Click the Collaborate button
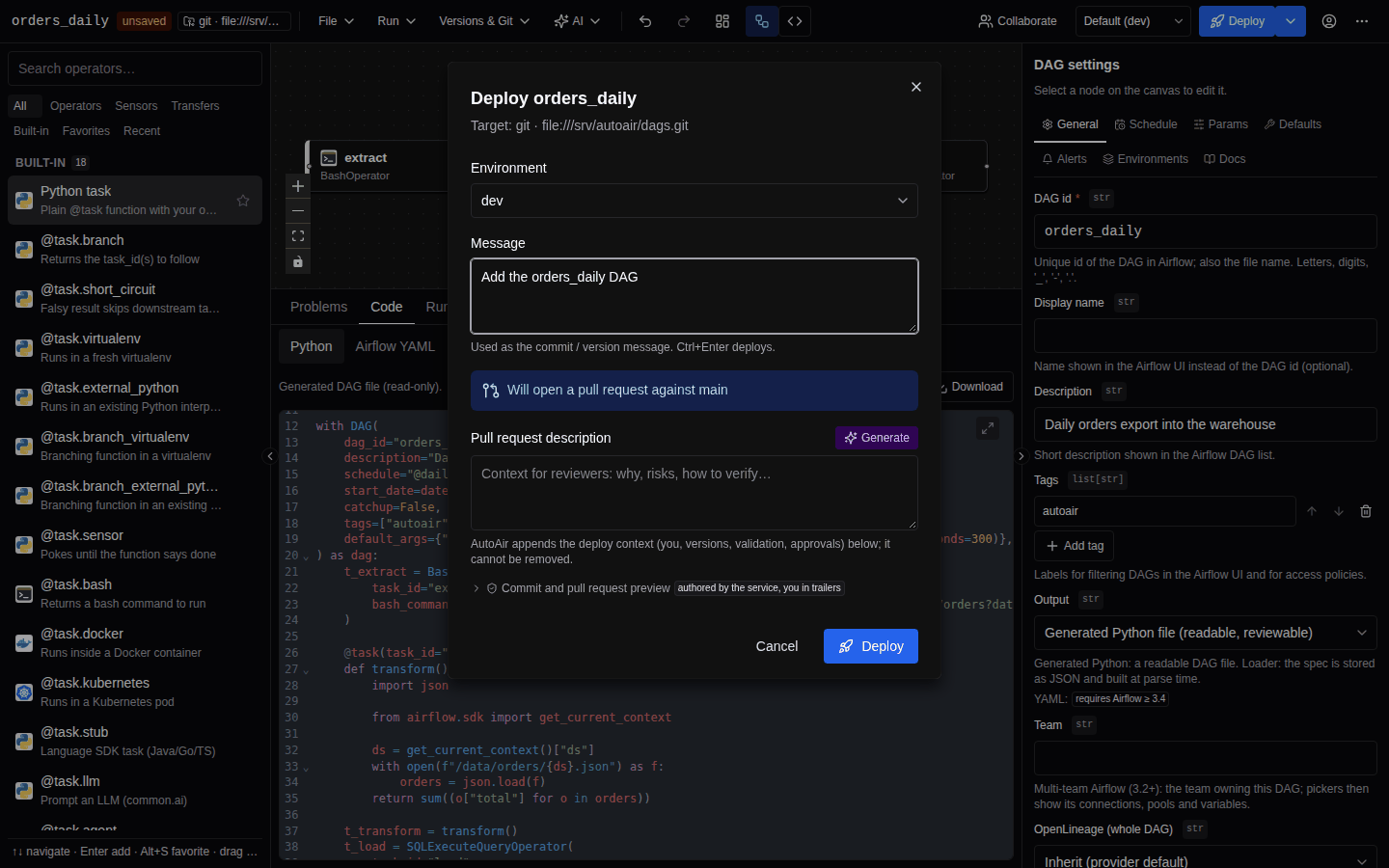 click(x=1018, y=21)
